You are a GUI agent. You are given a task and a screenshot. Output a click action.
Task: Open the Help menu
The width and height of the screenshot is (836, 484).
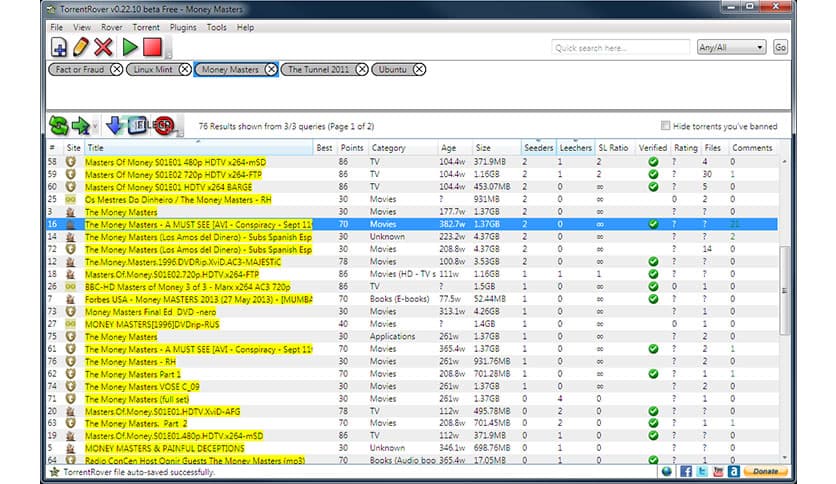[x=245, y=27]
